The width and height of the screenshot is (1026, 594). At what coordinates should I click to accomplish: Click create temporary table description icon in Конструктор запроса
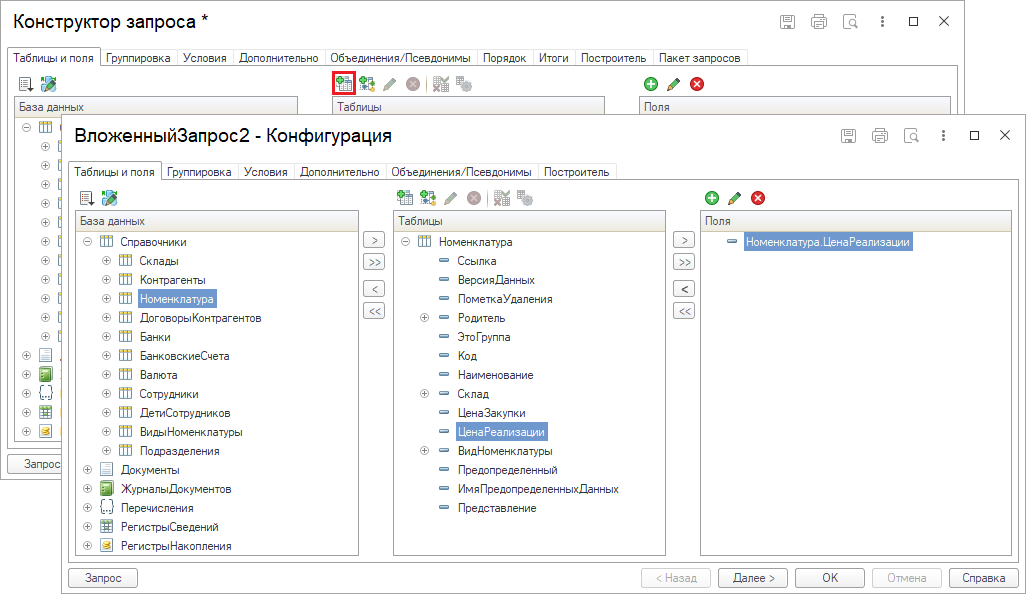click(366, 84)
